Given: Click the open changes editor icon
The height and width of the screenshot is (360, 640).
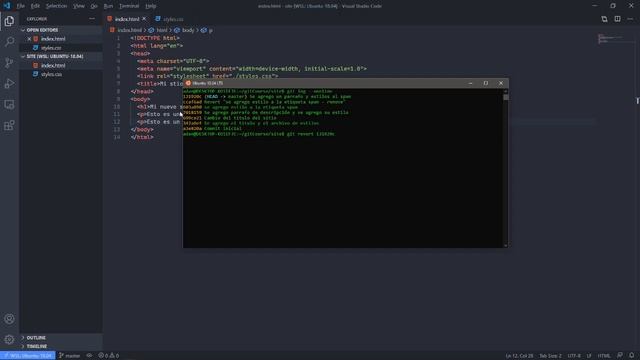Looking at the screenshot, I should pyautogui.click(x=604, y=19).
